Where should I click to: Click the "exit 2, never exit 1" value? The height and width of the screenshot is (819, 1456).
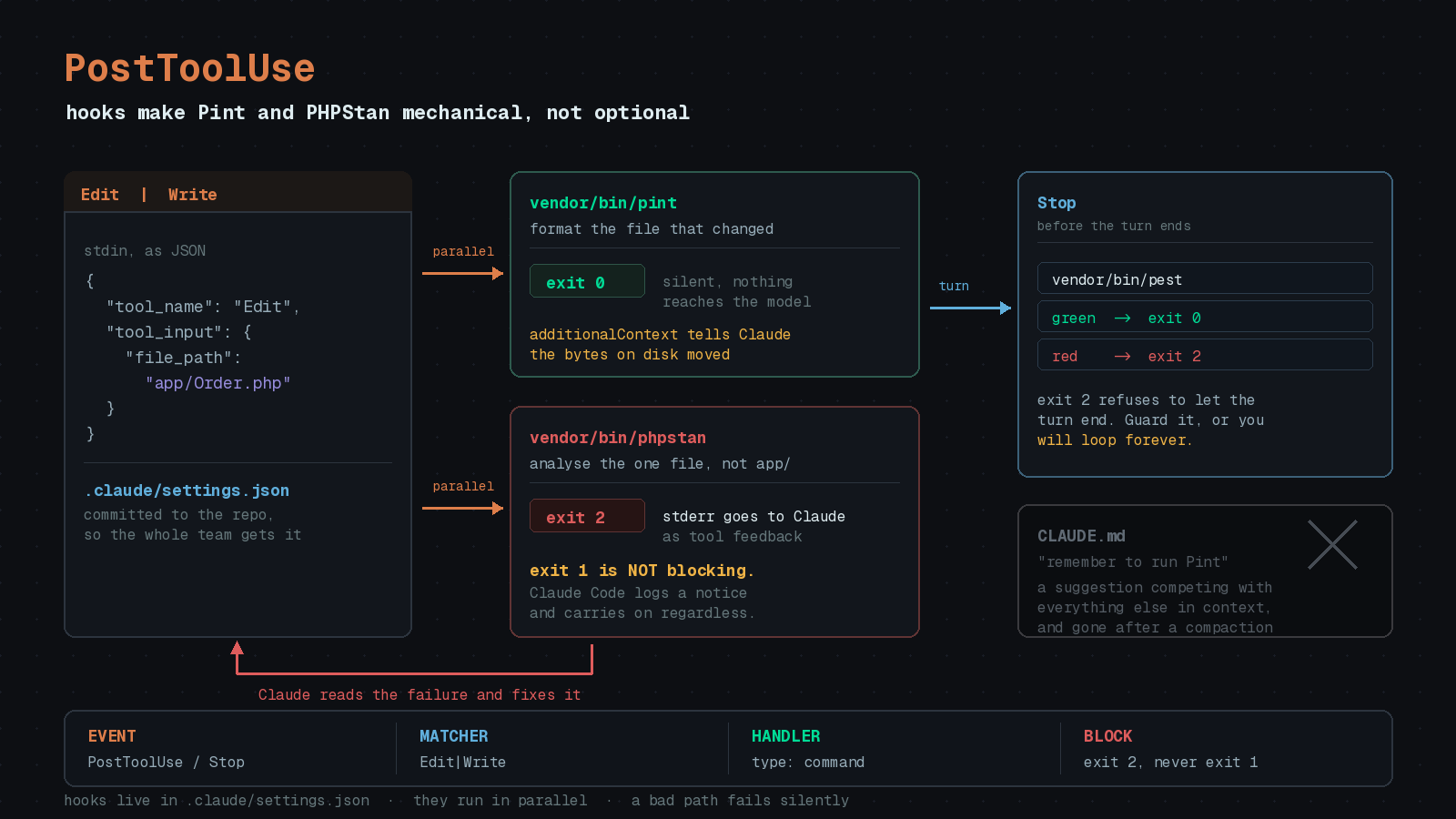pos(1170,763)
